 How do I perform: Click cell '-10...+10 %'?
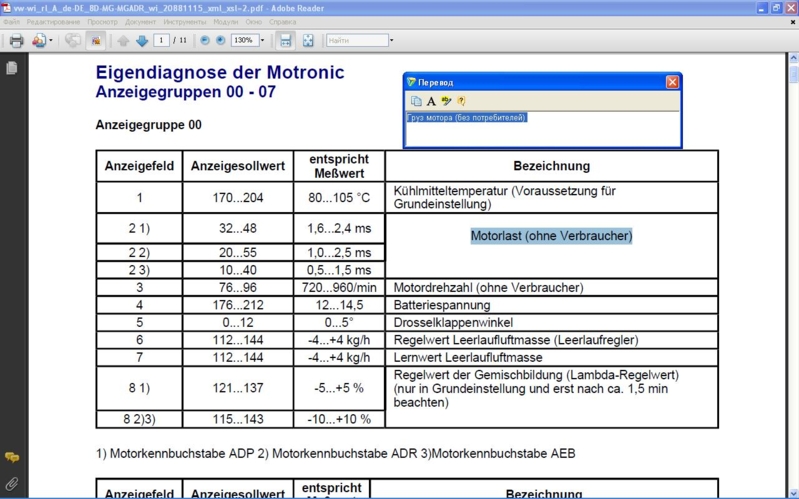pos(339,419)
